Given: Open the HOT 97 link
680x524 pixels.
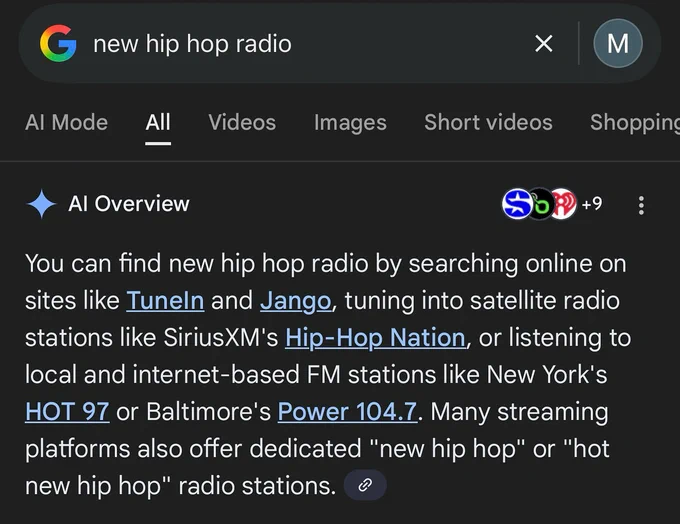Looking at the screenshot, I should click(67, 412).
